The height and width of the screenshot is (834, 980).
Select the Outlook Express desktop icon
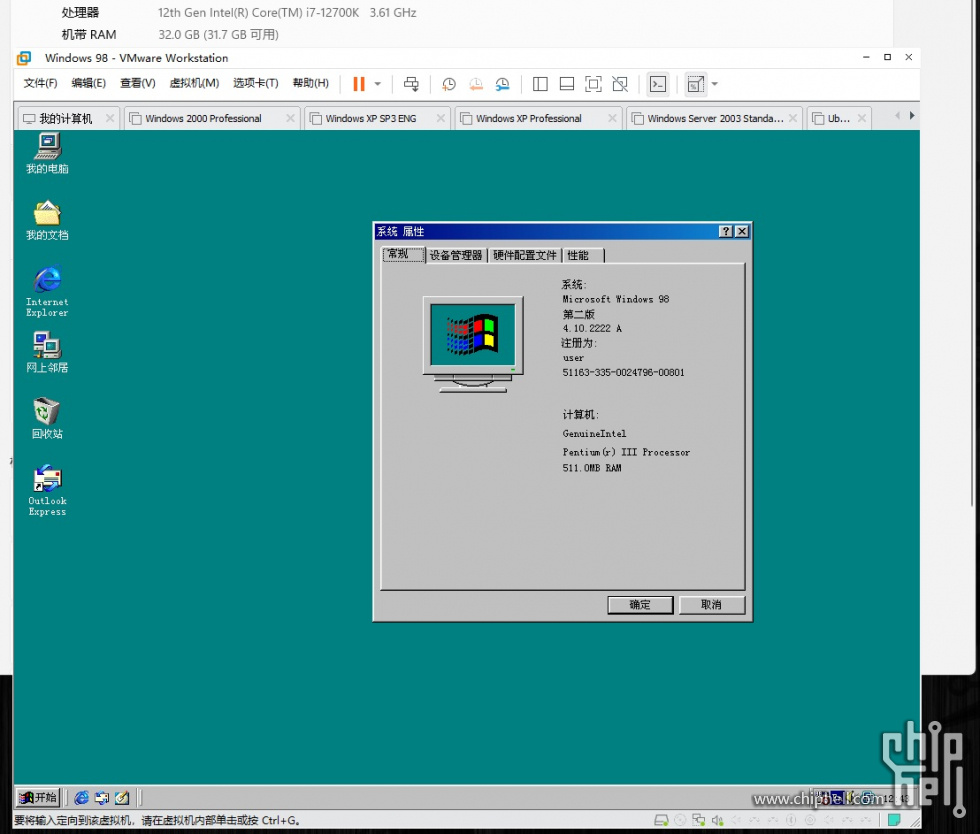coord(47,491)
